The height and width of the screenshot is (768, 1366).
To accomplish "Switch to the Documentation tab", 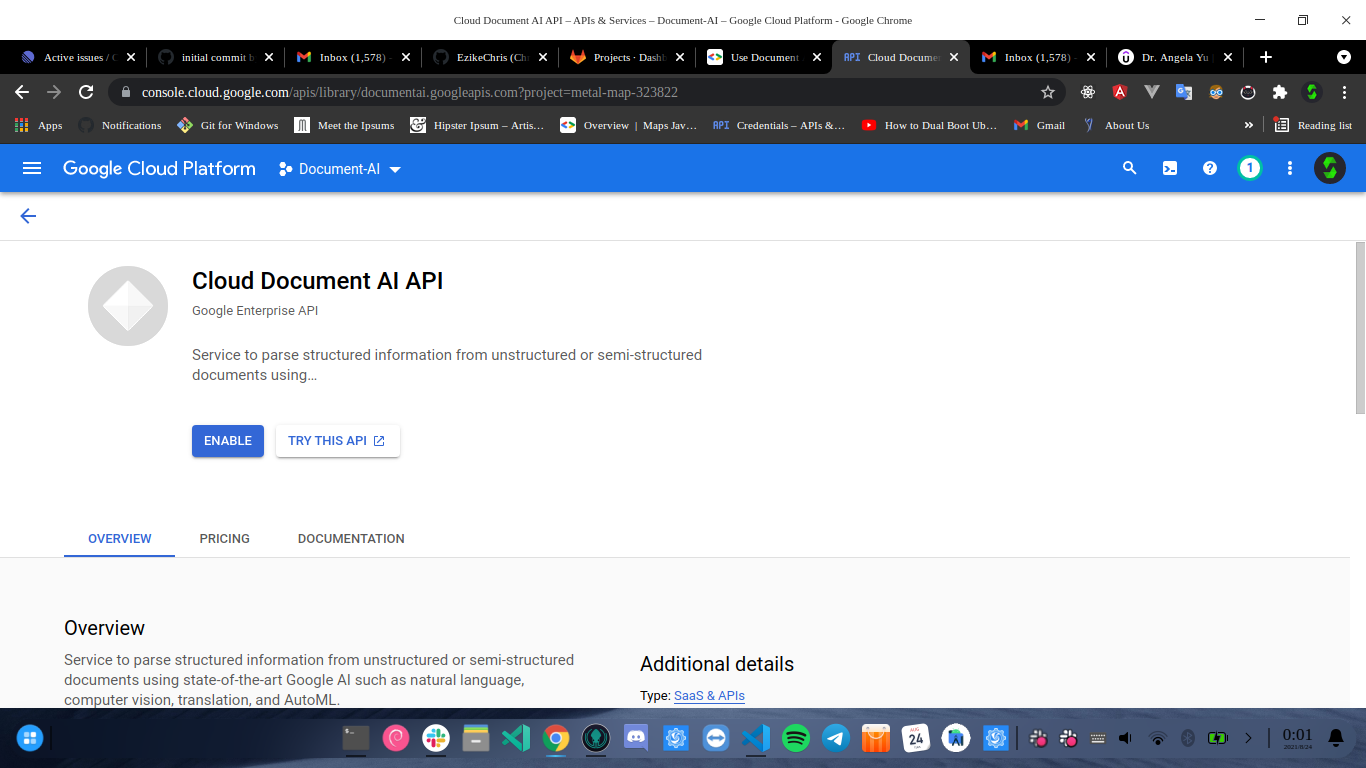I will click(351, 538).
